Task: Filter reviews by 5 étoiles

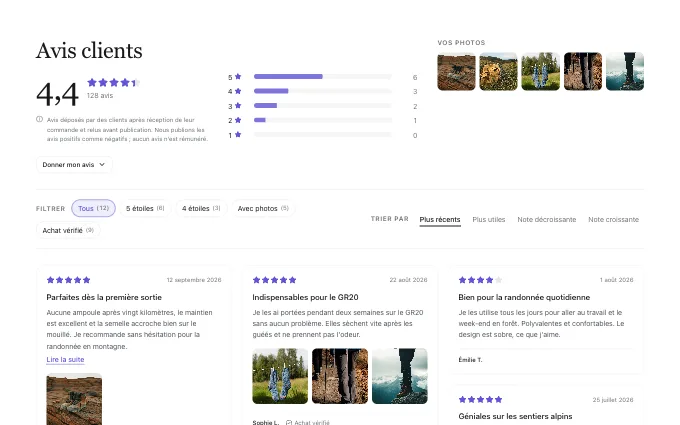Action: coord(145,208)
